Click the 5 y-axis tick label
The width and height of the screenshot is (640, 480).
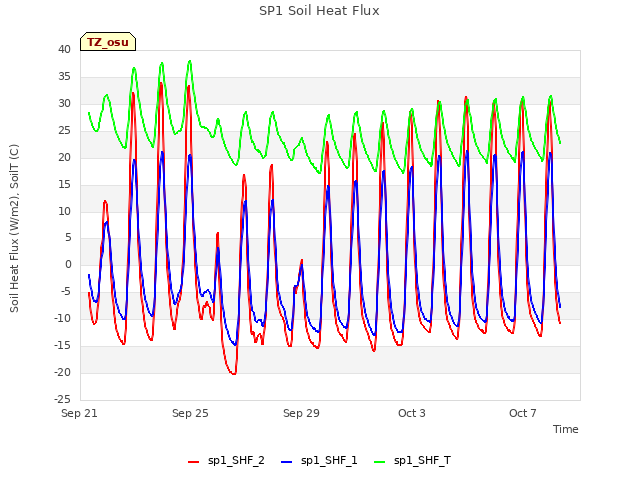(x=68, y=238)
